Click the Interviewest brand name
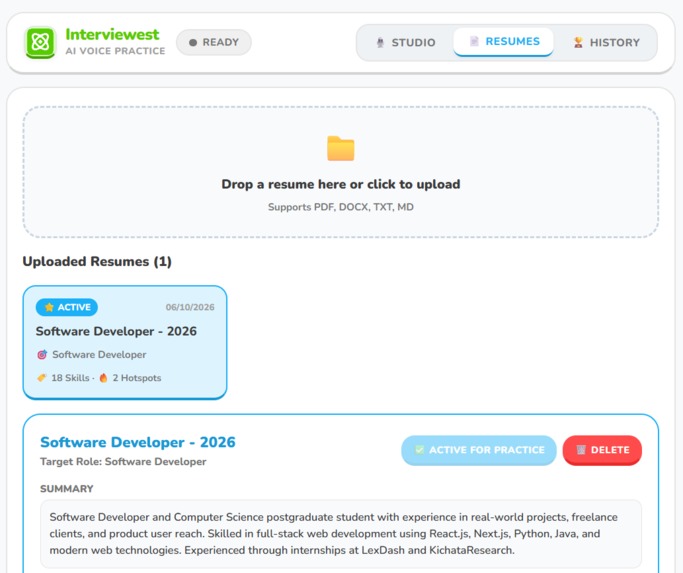The width and height of the screenshot is (683, 573). pos(112,34)
